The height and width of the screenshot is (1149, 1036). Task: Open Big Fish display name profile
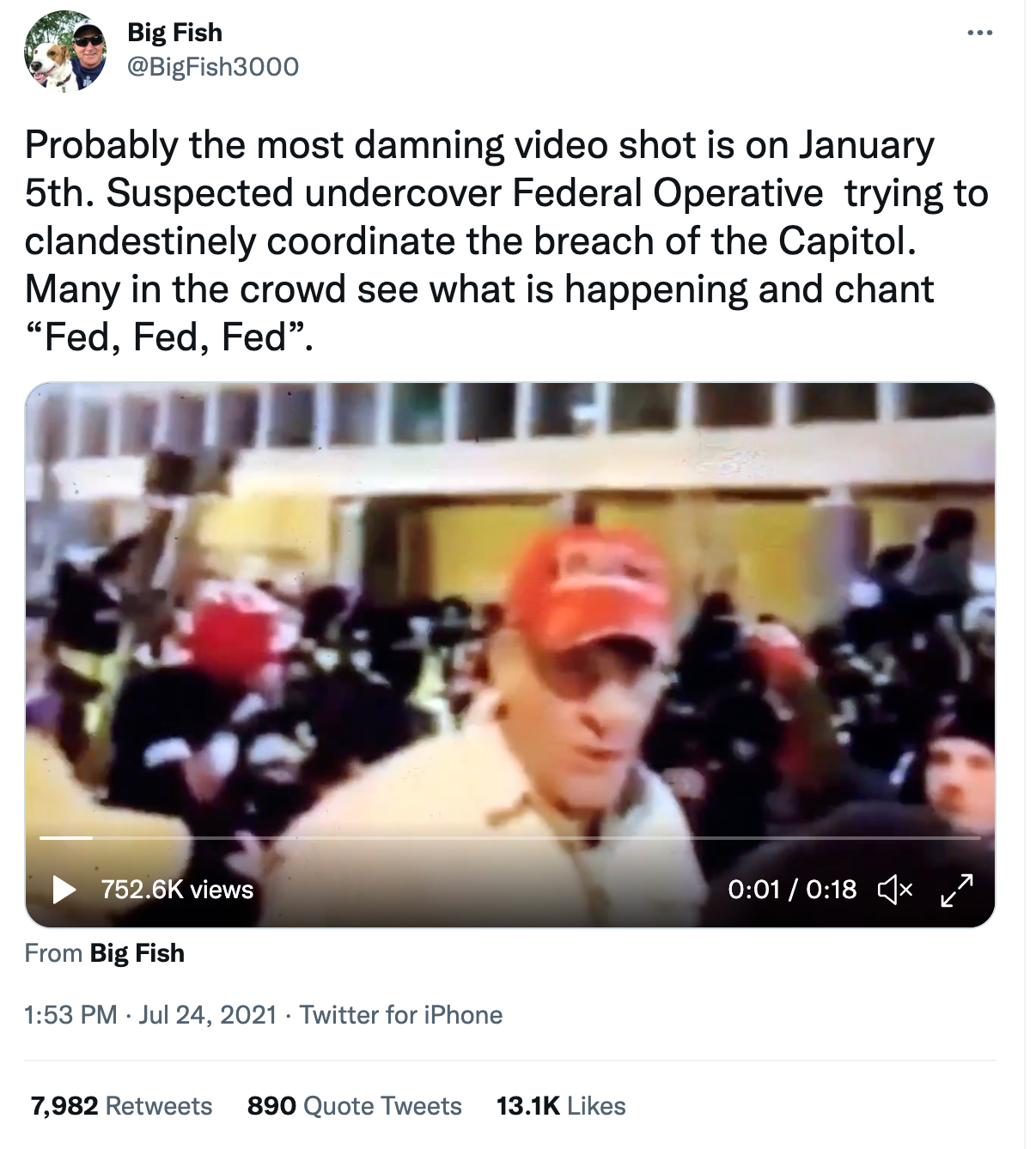point(174,32)
